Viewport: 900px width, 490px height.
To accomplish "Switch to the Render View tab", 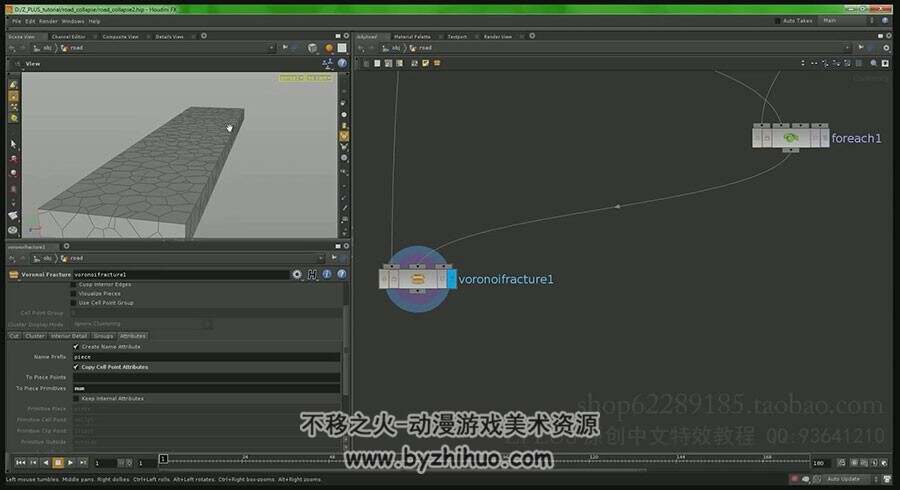I will (498, 36).
